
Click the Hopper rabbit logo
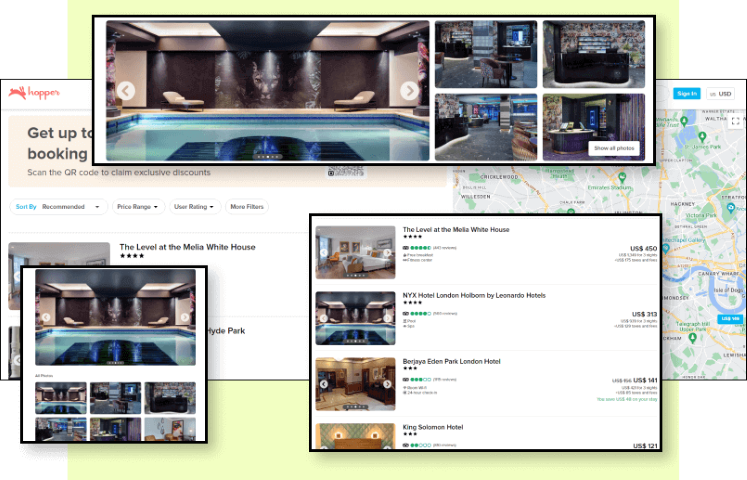pos(34,92)
